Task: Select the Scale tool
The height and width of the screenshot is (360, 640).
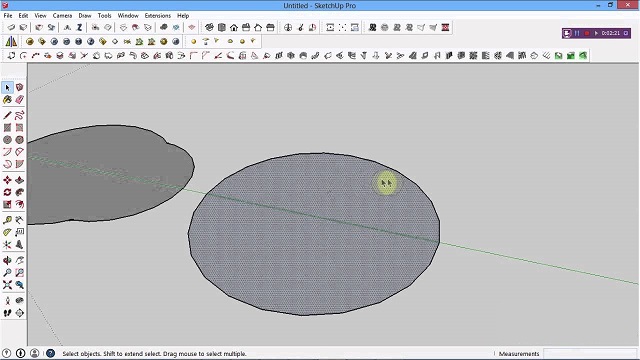Action: tap(7, 204)
